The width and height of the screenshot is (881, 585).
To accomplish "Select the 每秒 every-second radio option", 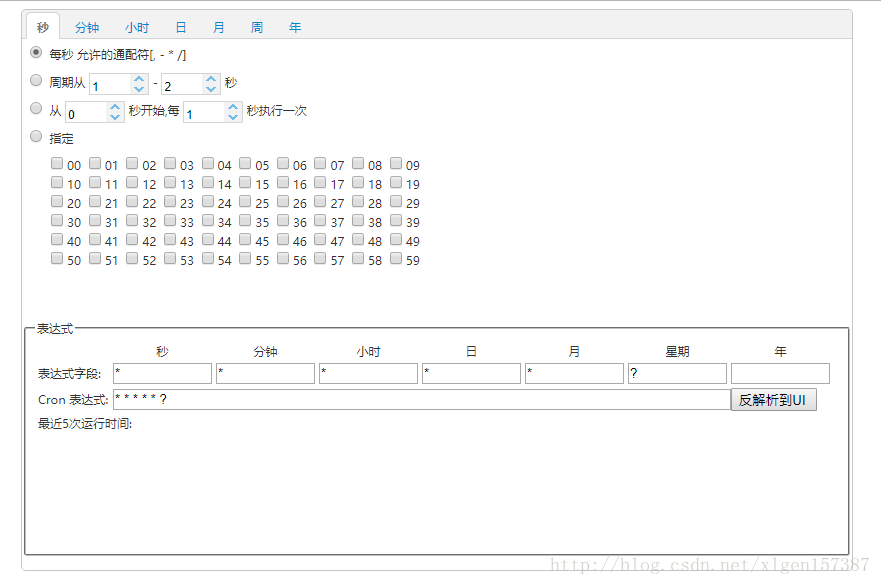I will pyautogui.click(x=36, y=52).
